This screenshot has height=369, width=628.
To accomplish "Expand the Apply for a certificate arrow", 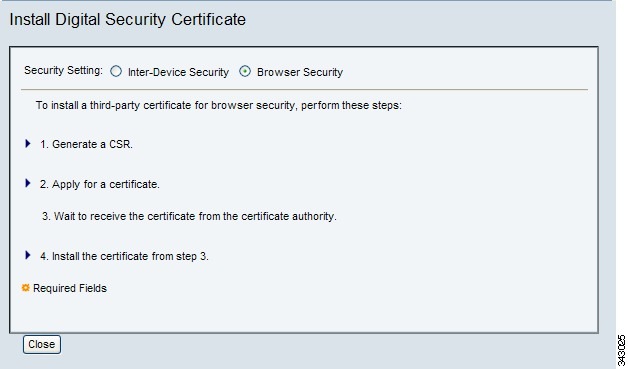I will pyautogui.click(x=28, y=183).
